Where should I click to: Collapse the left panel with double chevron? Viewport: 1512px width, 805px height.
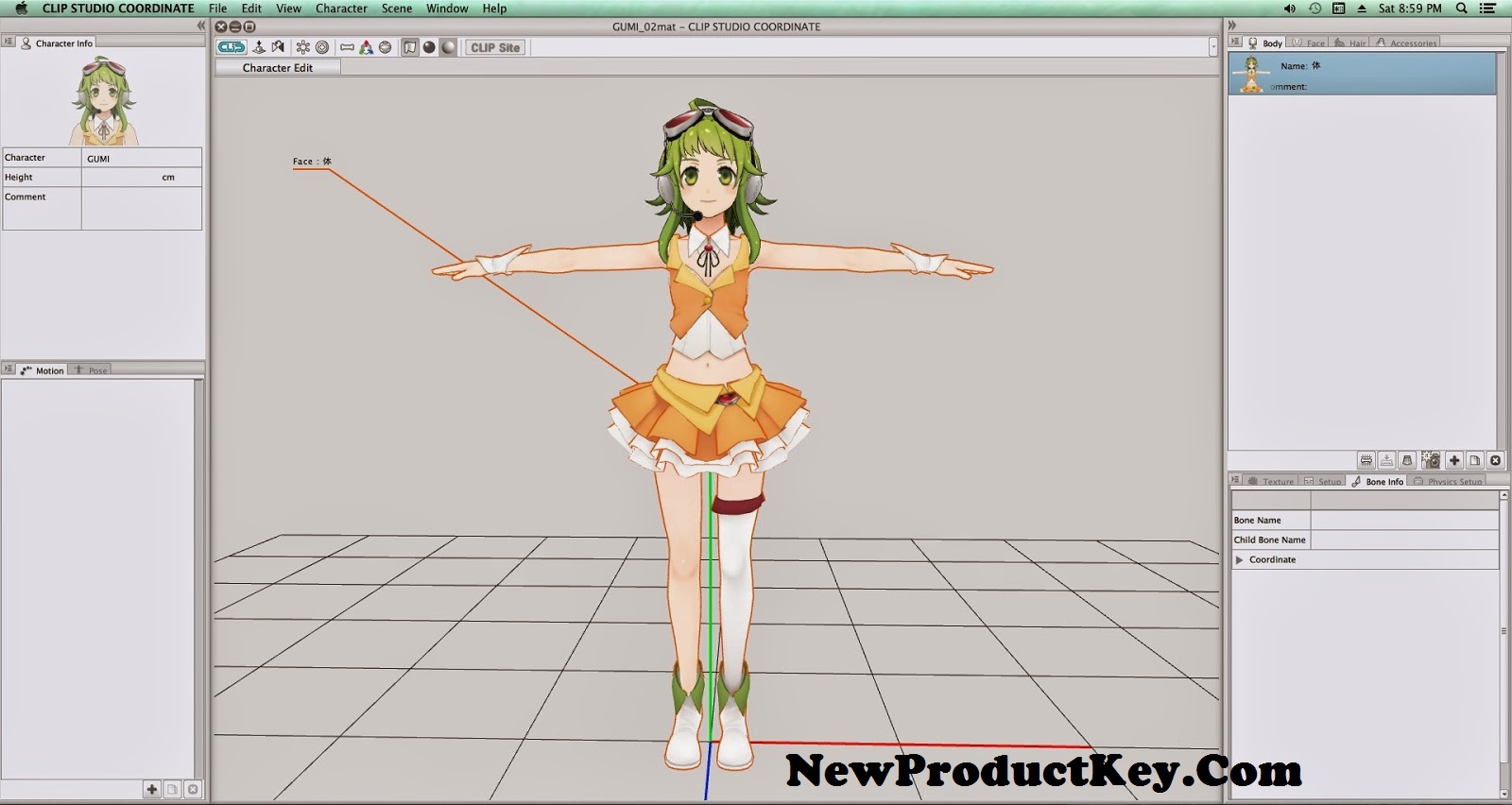(200, 26)
